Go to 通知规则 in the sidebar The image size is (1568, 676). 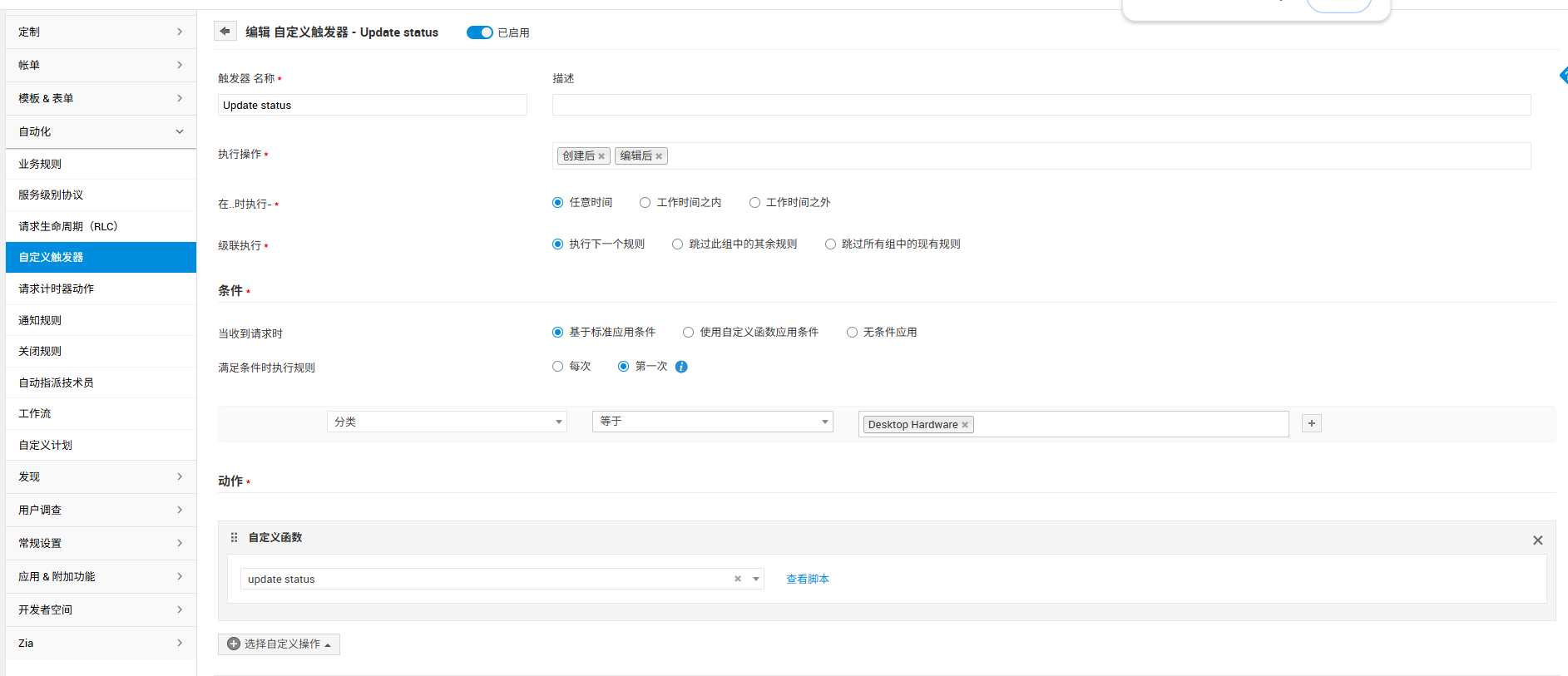coord(40,320)
